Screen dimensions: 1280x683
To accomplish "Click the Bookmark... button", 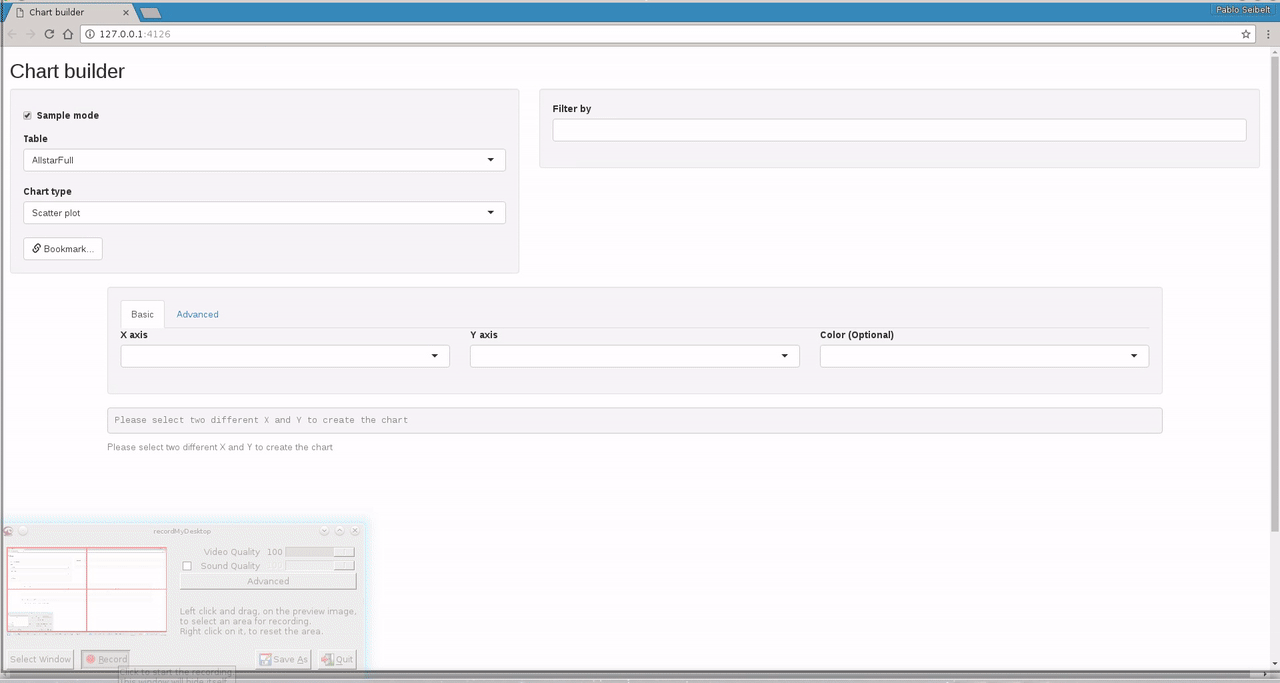I will [x=63, y=248].
